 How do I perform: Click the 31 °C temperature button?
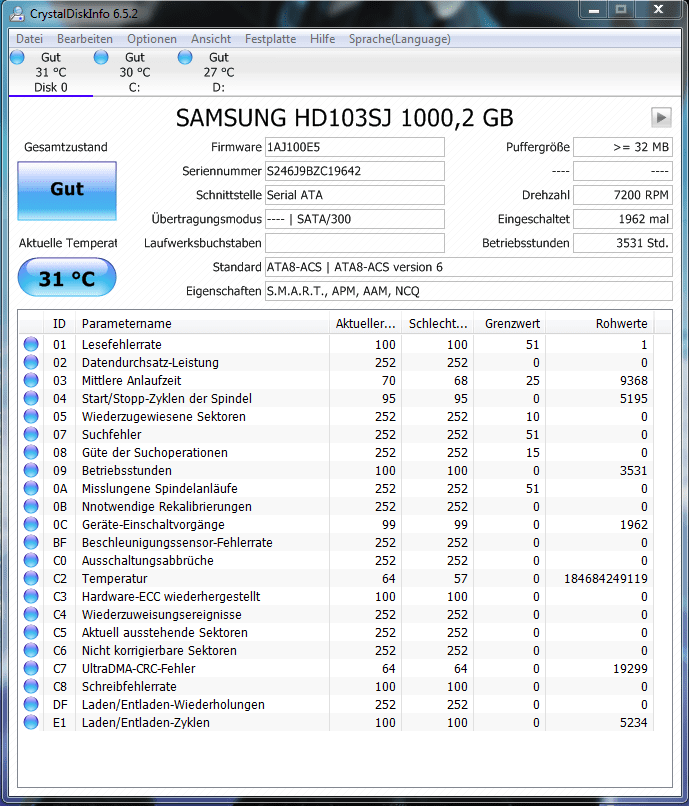coord(67,278)
